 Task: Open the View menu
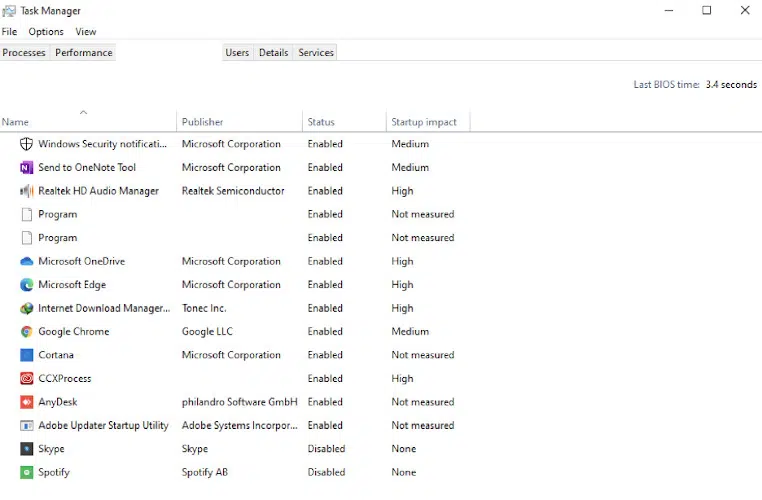(x=86, y=32)
